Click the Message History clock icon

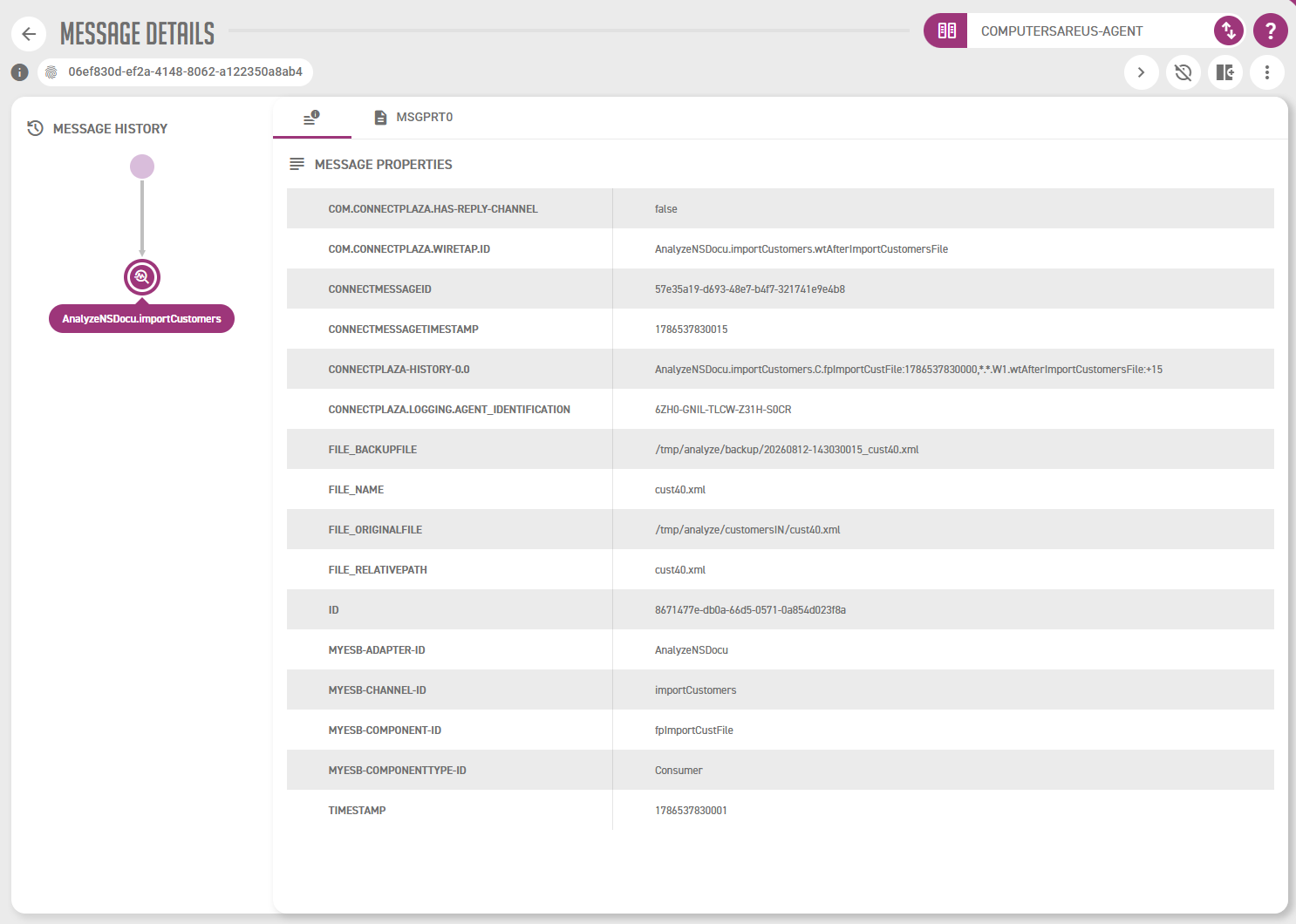click(35, 128)
